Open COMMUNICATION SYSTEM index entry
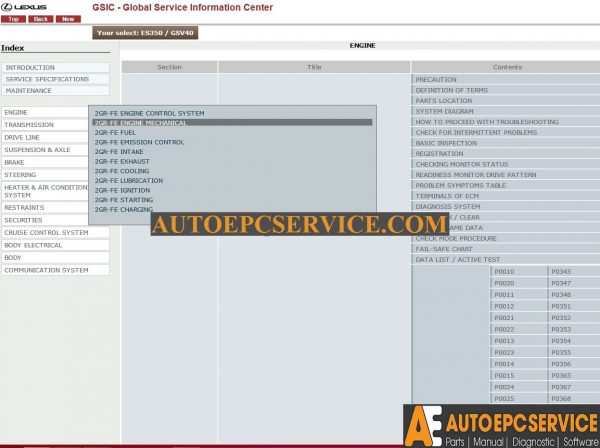The image size is (600, 448). pyautogui.click(x=55, y=270)
